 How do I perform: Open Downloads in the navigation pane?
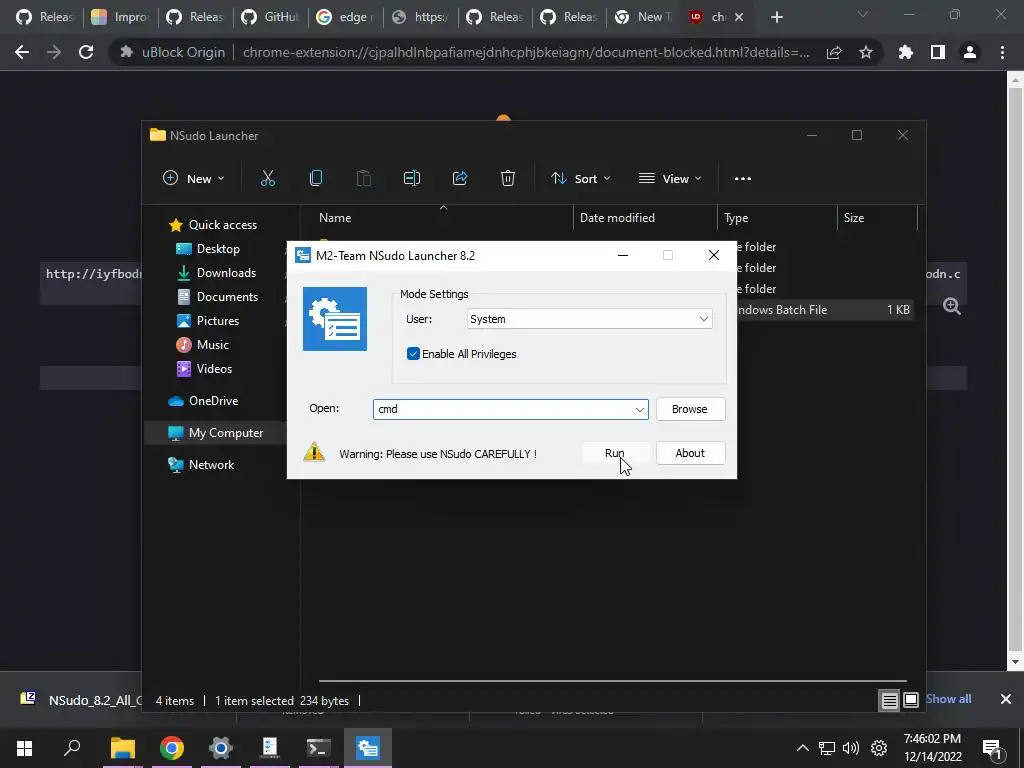point(216,273)
